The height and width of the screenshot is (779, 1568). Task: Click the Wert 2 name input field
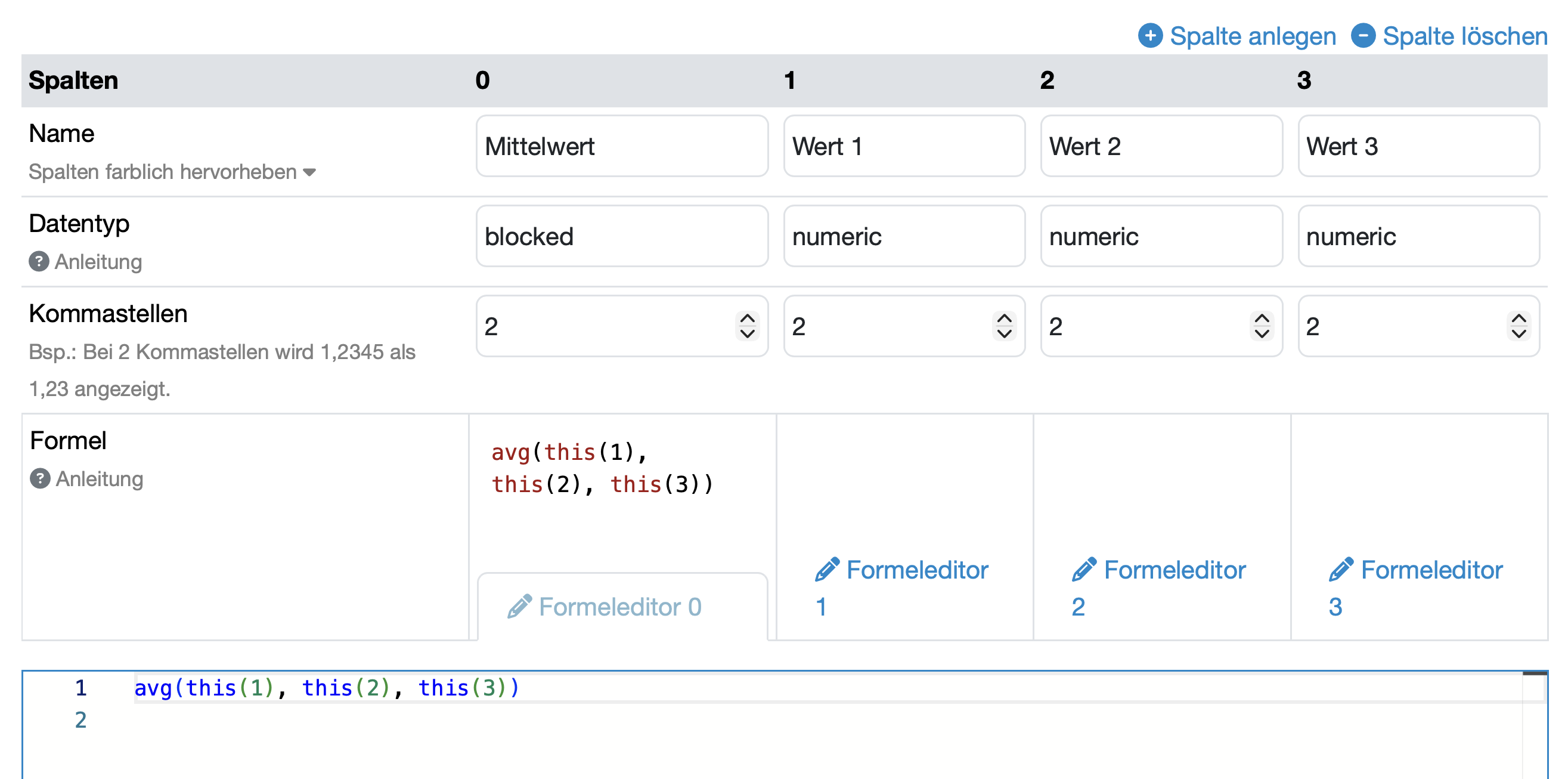tap(1161, 146)
